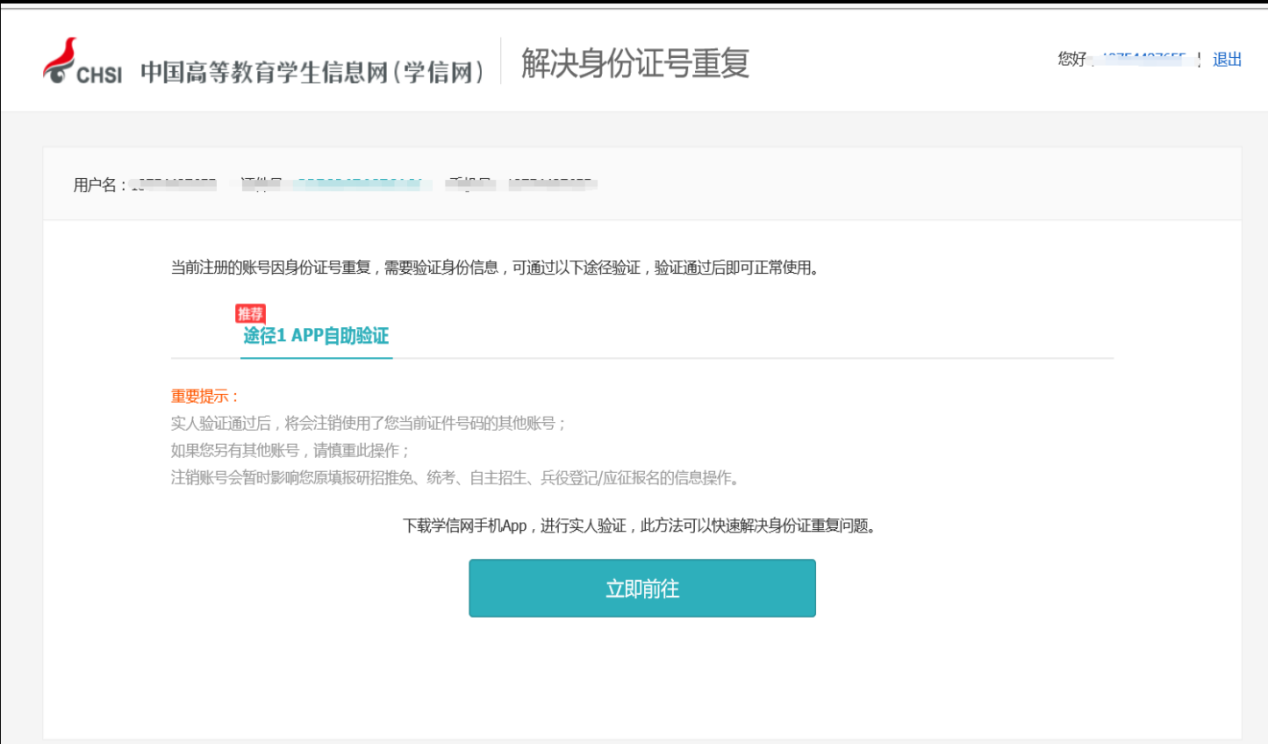Click the CHSI logo text

(99, 74)
